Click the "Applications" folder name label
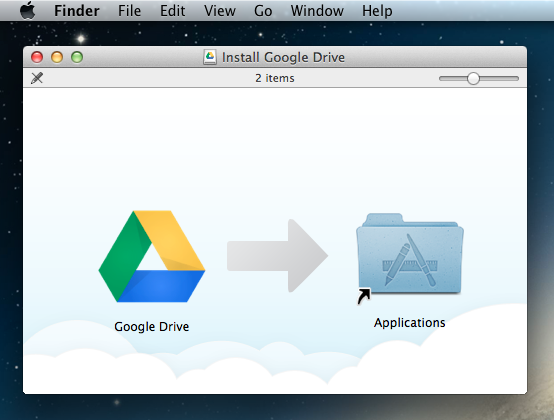 (x=409, y=323)
